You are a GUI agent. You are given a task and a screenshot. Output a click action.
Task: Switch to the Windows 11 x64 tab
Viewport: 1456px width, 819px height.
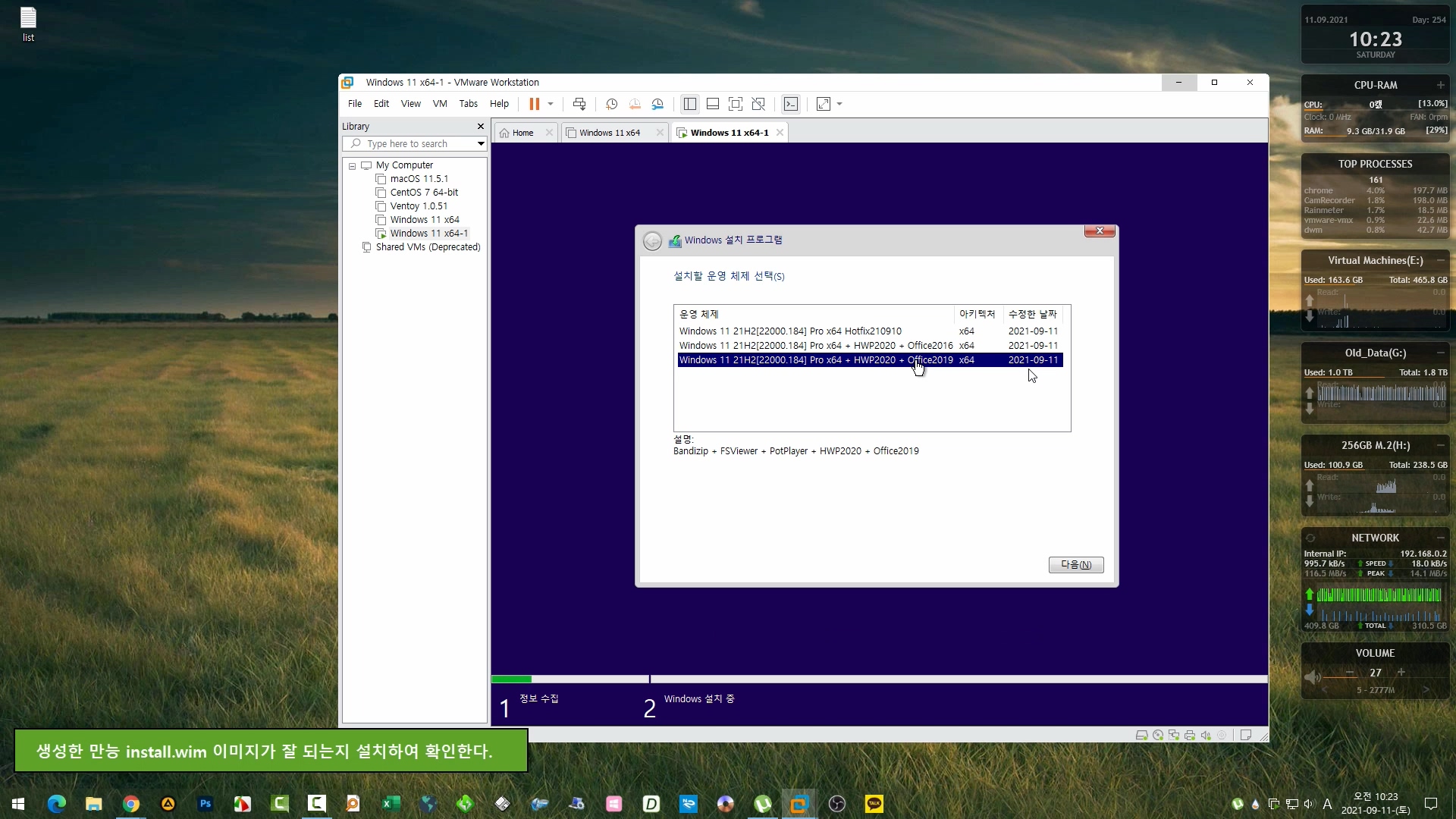click(609, 133)
